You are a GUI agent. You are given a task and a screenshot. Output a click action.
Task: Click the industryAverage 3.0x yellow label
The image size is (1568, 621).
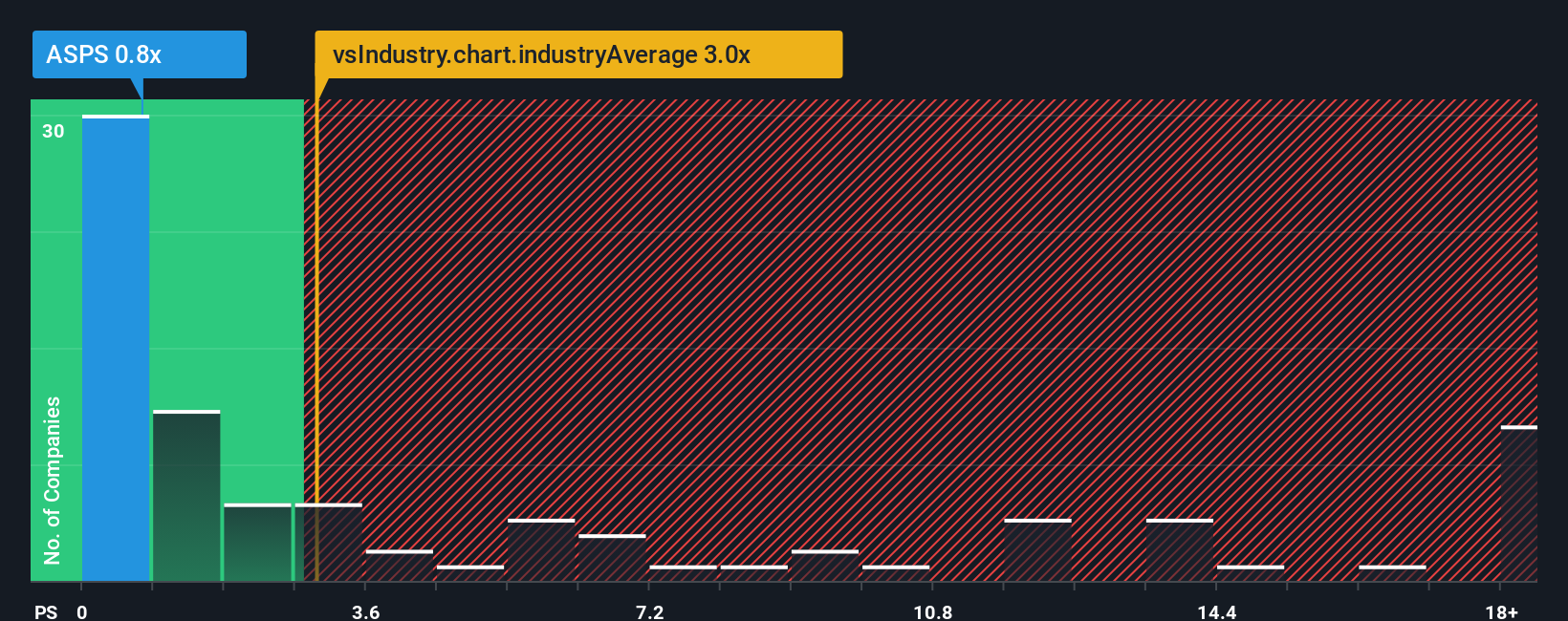click(x=578, y=54)
